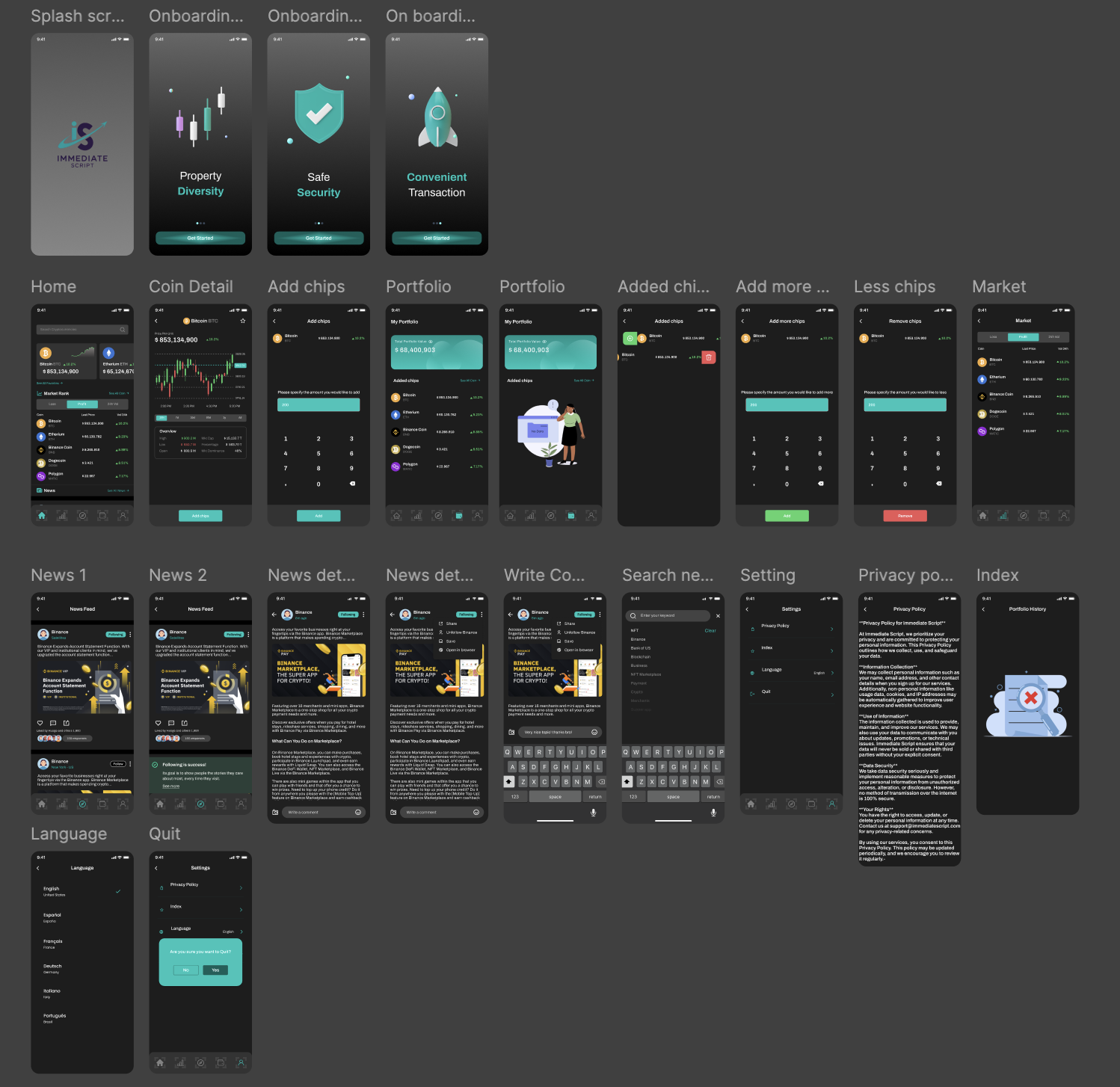This screenshot has width=1120, height=1087.
Task: Tap the amount input field on Add chips screen
Action: (x=319, y=404)
